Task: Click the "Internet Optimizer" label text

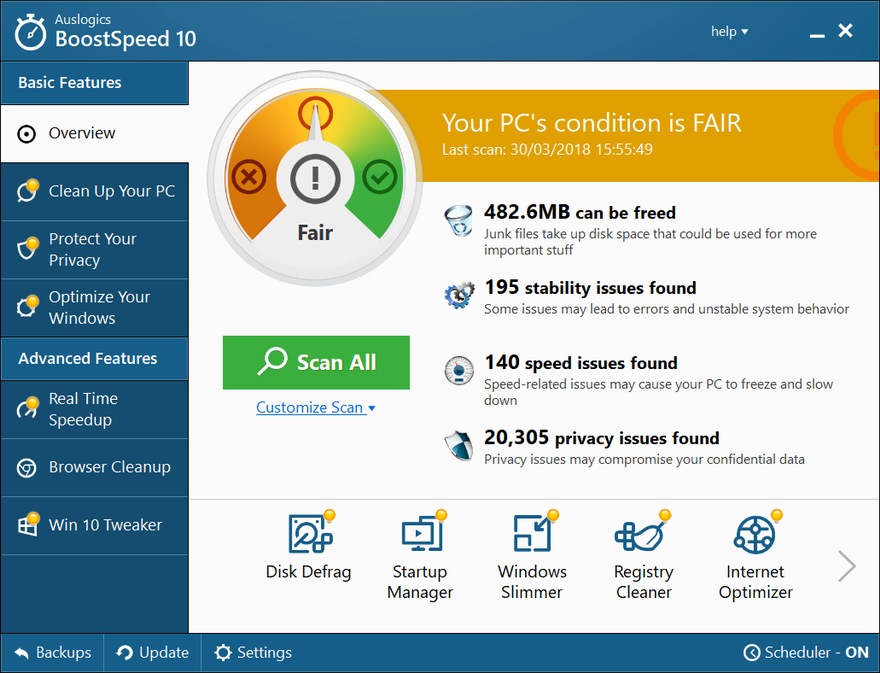Action: click(755, 582)
